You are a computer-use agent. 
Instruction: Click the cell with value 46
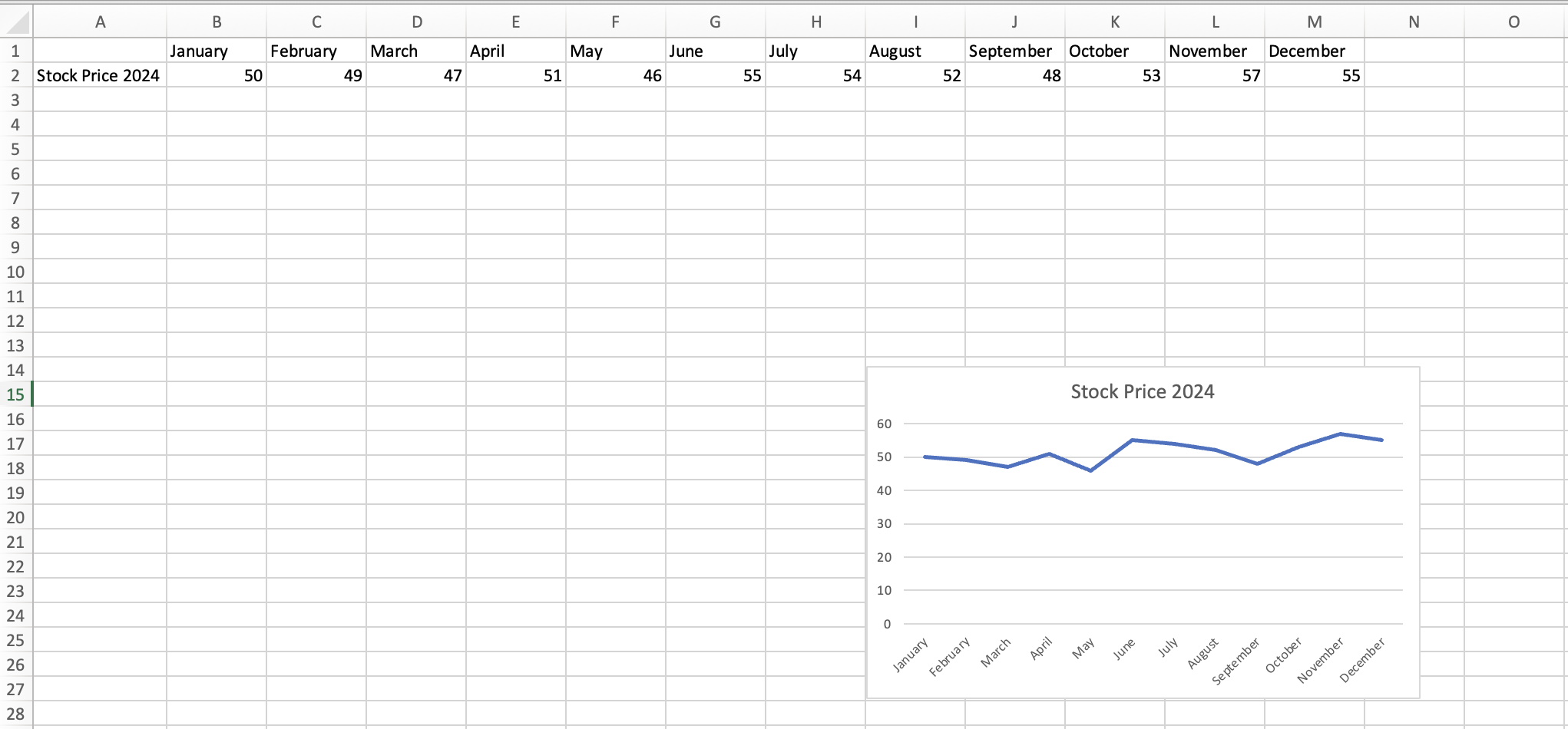(615, 75)
